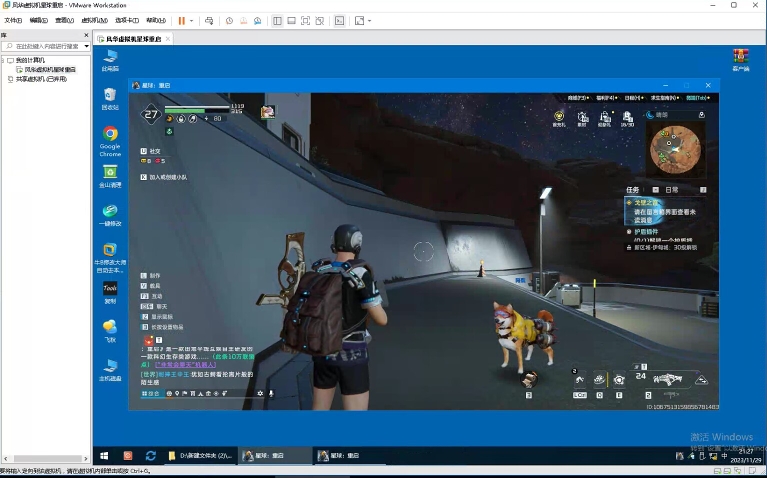Open the 选项卡(T) menu in VMware
This screenshot has width=767, height=478.
(x=127, y=21)
